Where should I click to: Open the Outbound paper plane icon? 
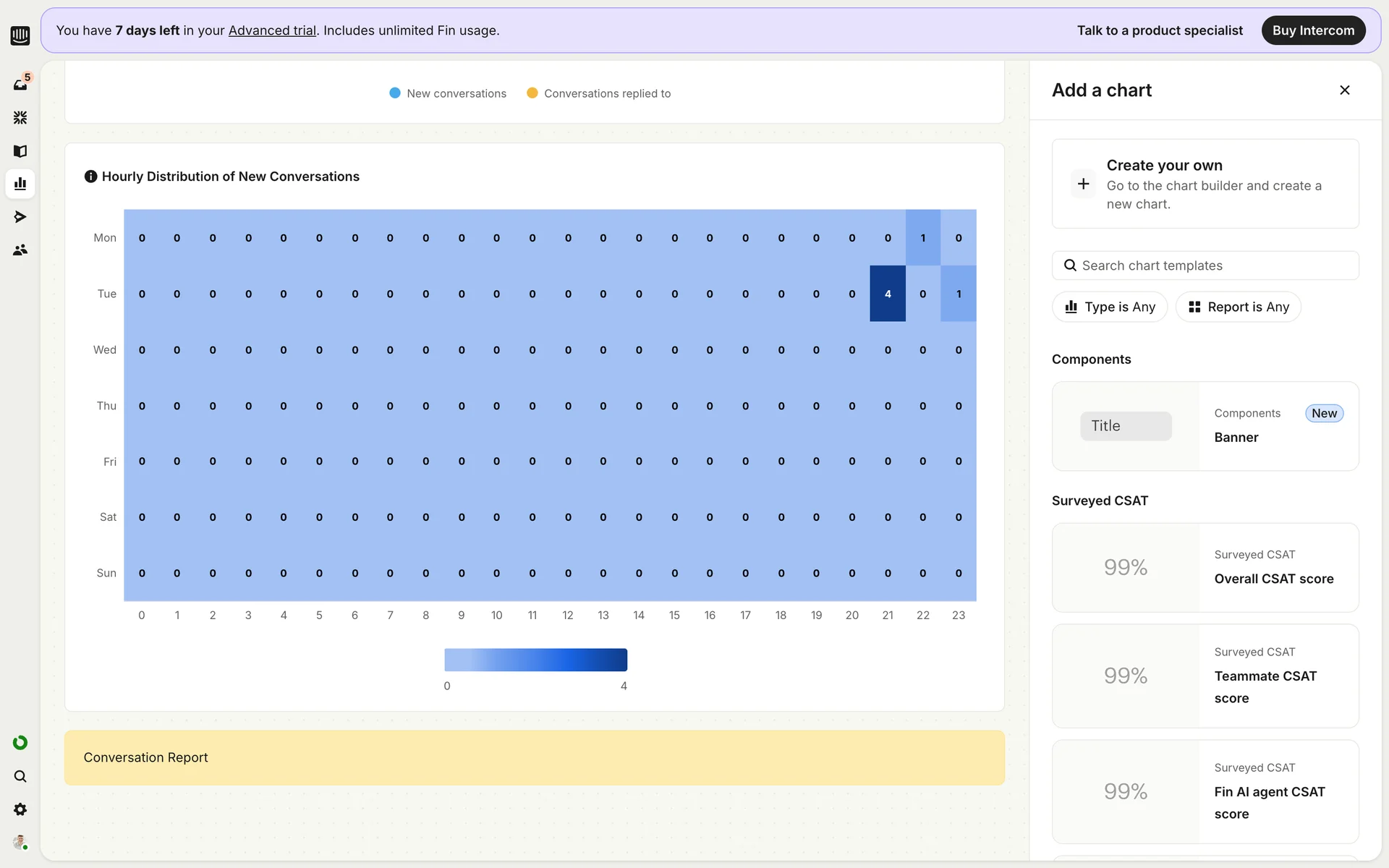(x=20, y=217)
